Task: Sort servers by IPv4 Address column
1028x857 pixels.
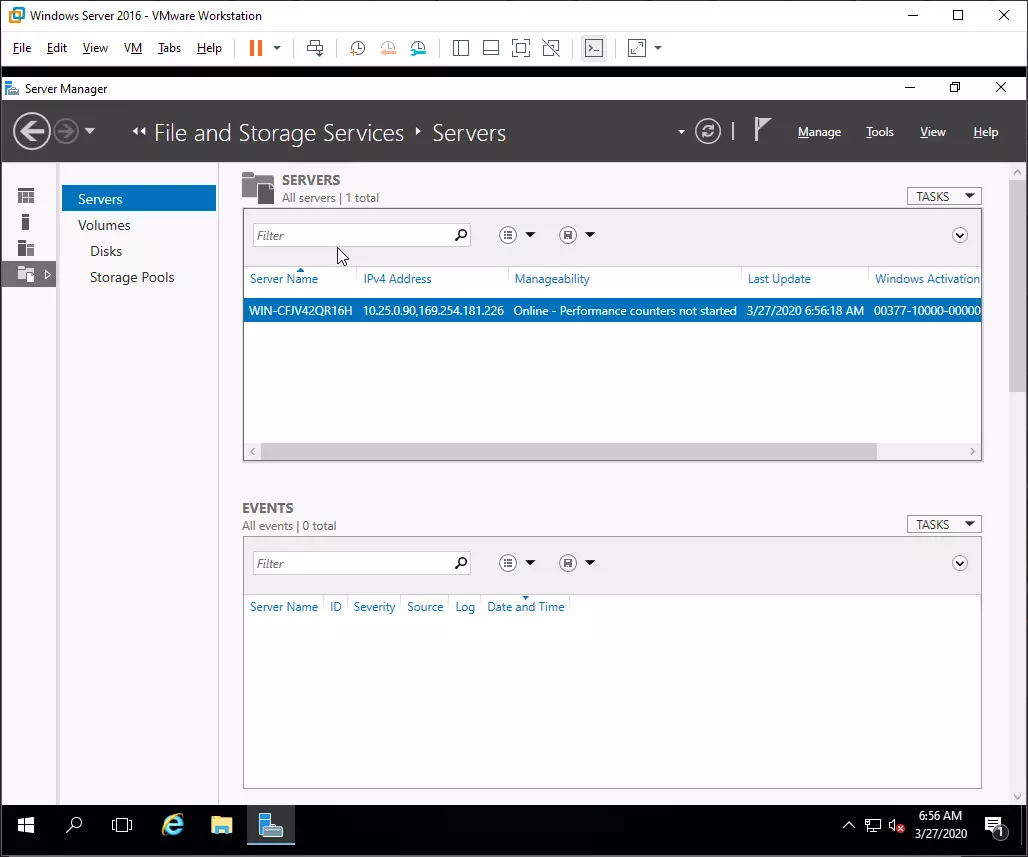Action: [x=397, y=279]
